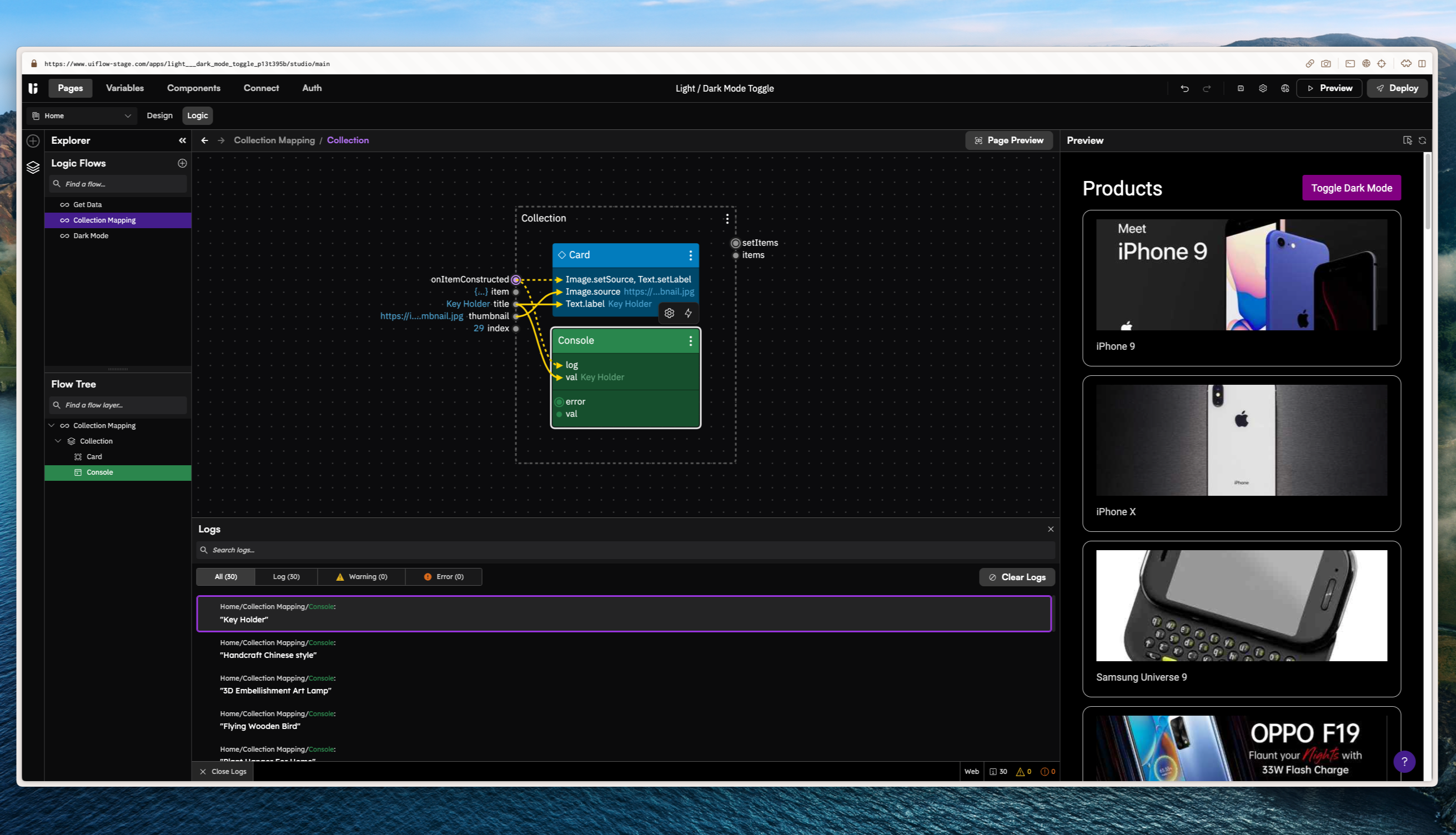This screenshot has width=1456, height=835.
Task: Filter logs by Error (0)
Action: point(444,577)
